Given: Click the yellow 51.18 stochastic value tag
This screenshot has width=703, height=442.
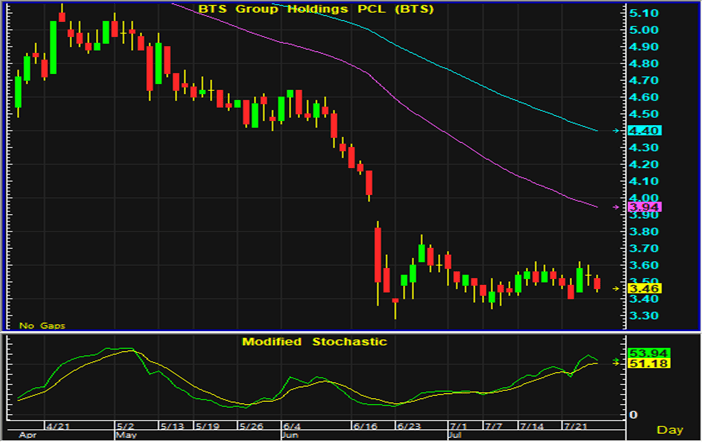Looking at the screenshot, I should pyautogui.click(x=639, y=364).
